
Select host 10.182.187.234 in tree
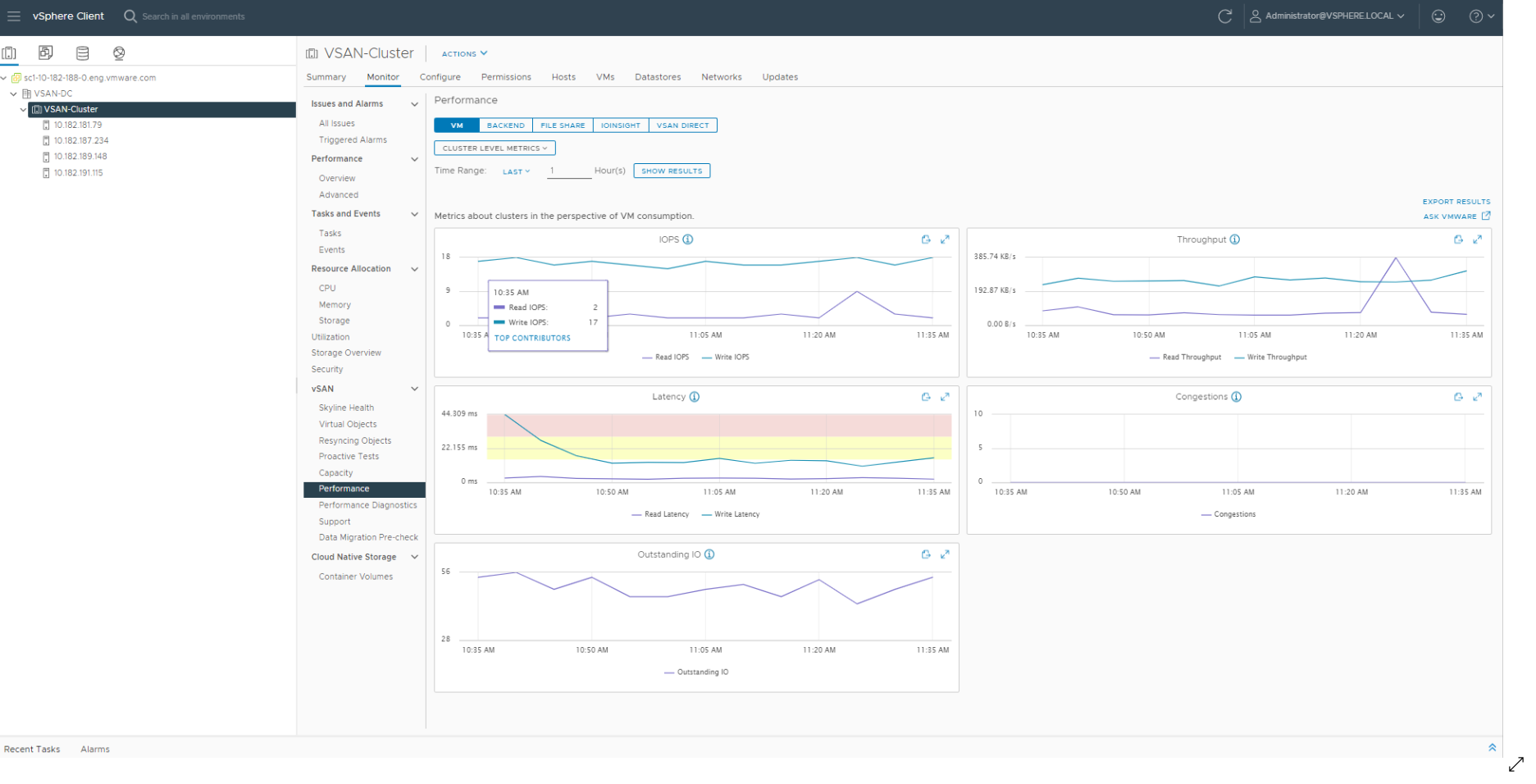click(x=81, y=141)
